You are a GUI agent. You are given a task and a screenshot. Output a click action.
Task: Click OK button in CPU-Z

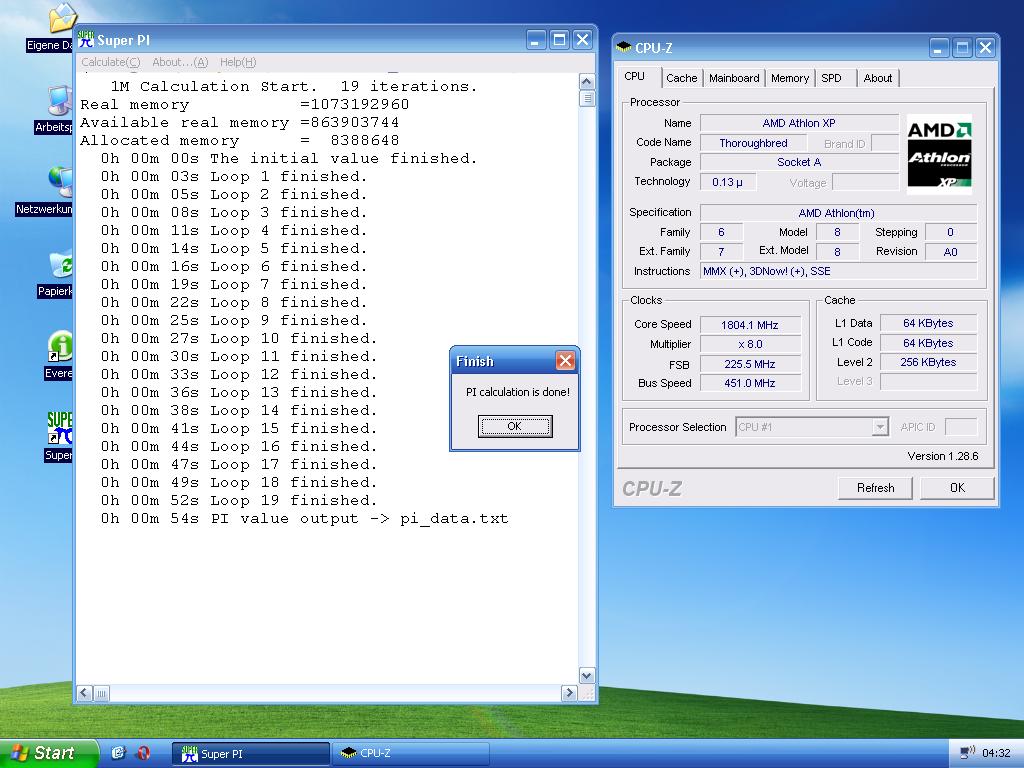point(957,488)
